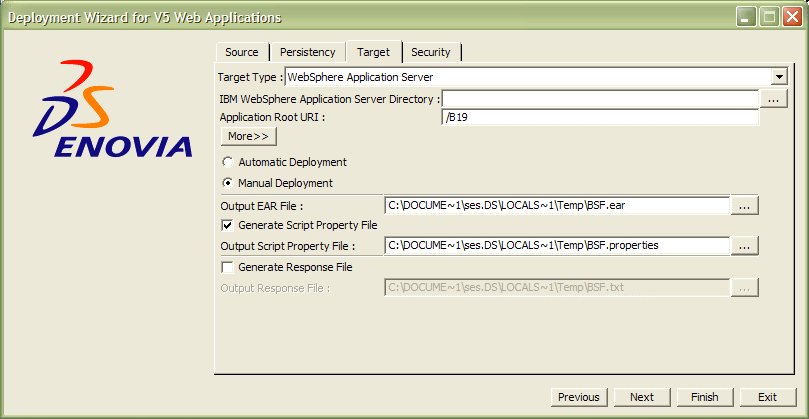The width and height of the screenshot is (809, 419).
Task: Open the Target Type dropdown
Action: pos(779,77)
